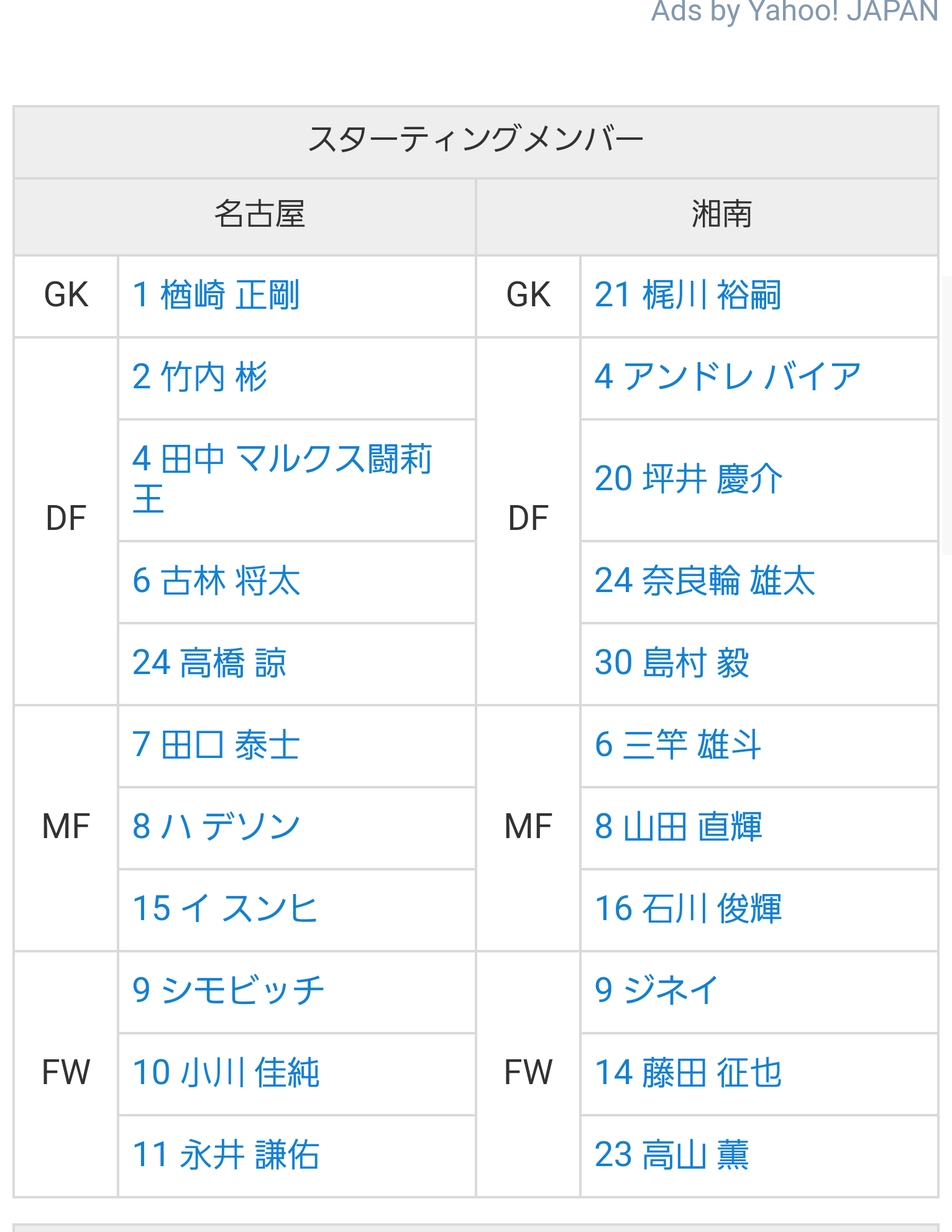Open midfielder 6 三竿 雄斗 profile
The width and height of the screenshot is (952, 1232).
point(677,745)
